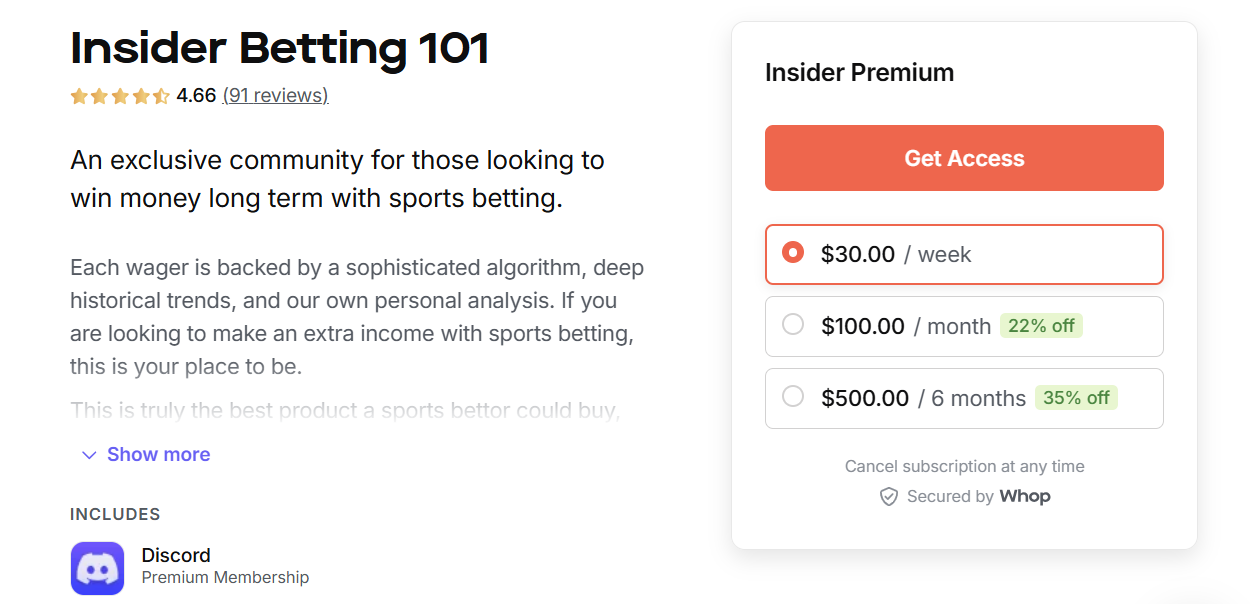Click the Discord Premium Membership row
This screenshot has height=604, width=1250.
pos(190,566)
